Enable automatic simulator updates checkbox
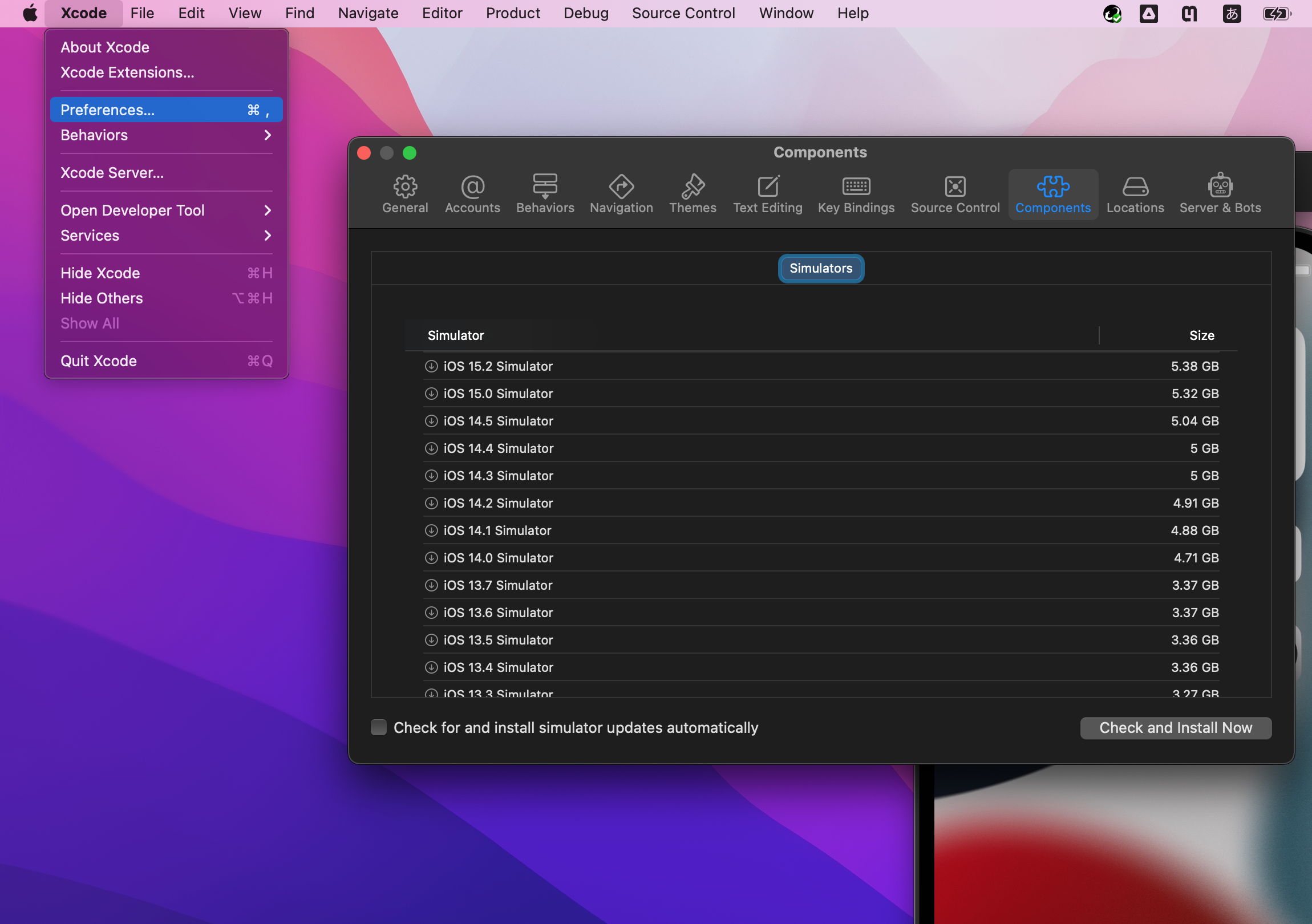Image resolution: width=1312 pixels, height=924 pixels. [378, 727]
